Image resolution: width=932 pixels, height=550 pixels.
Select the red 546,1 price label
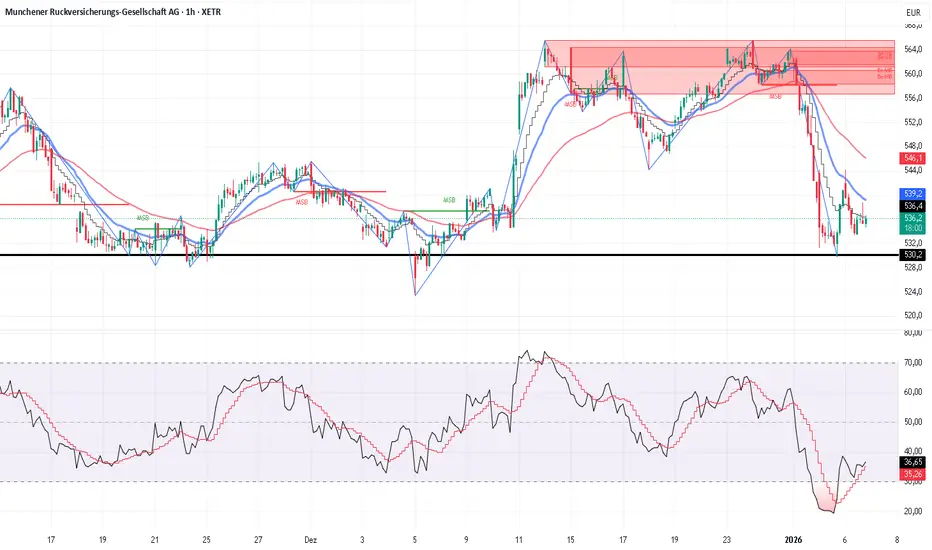pyautogui.click(x=913, y=158)
